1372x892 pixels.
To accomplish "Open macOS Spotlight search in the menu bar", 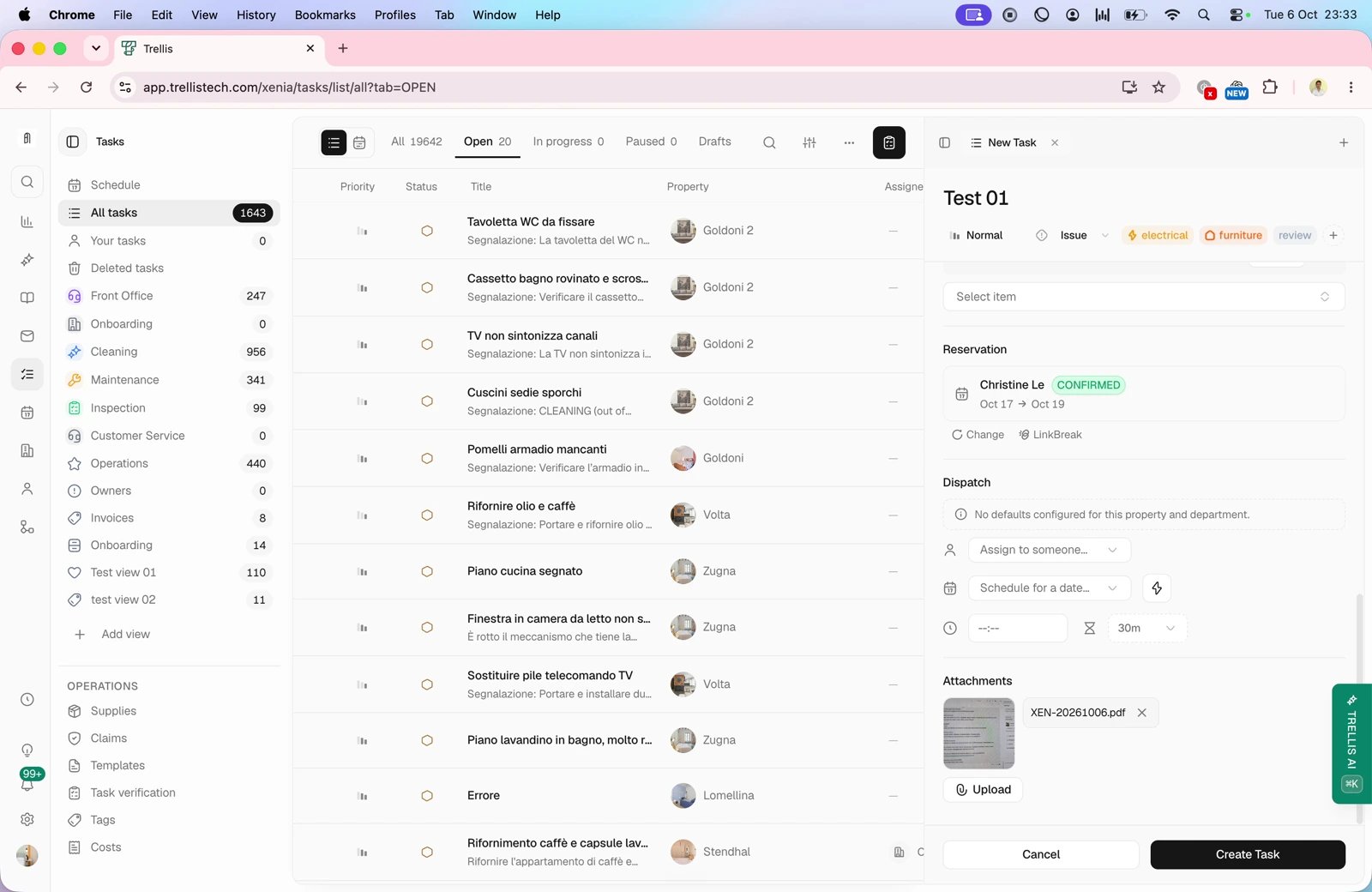I will click(1204, 15).
